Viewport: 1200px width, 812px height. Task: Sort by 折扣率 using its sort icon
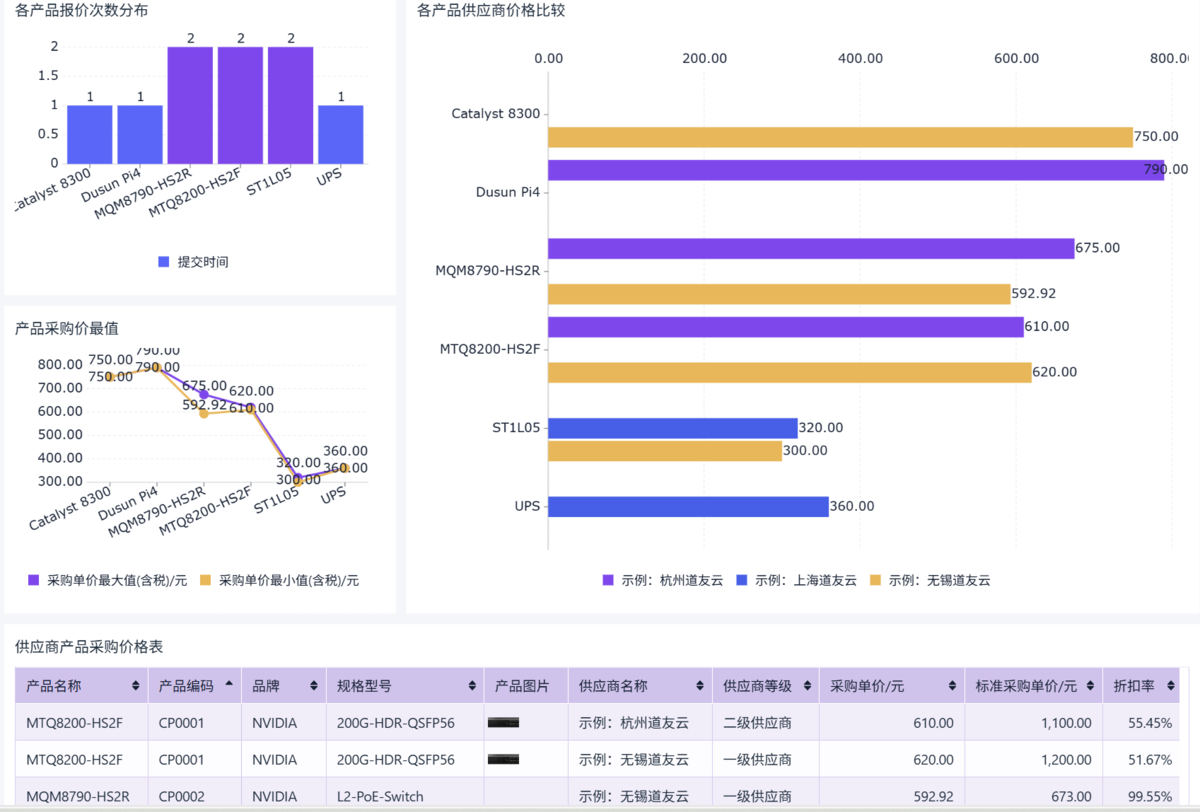click(1170, 686)
